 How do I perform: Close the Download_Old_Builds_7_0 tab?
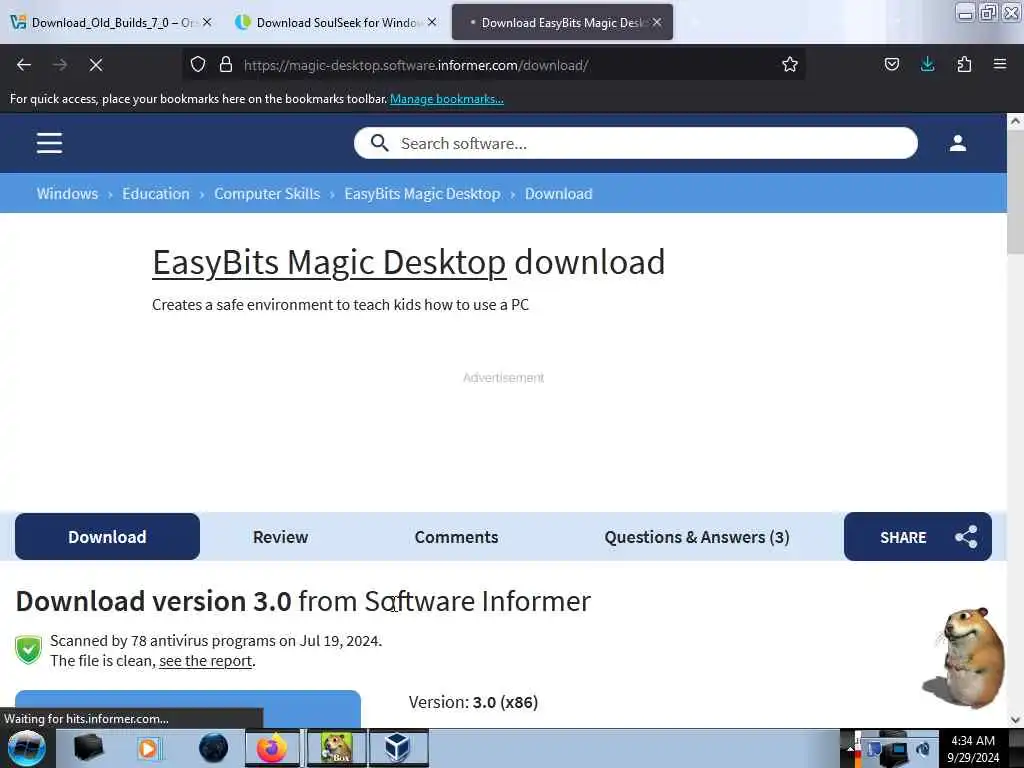[x=207, y=22]
